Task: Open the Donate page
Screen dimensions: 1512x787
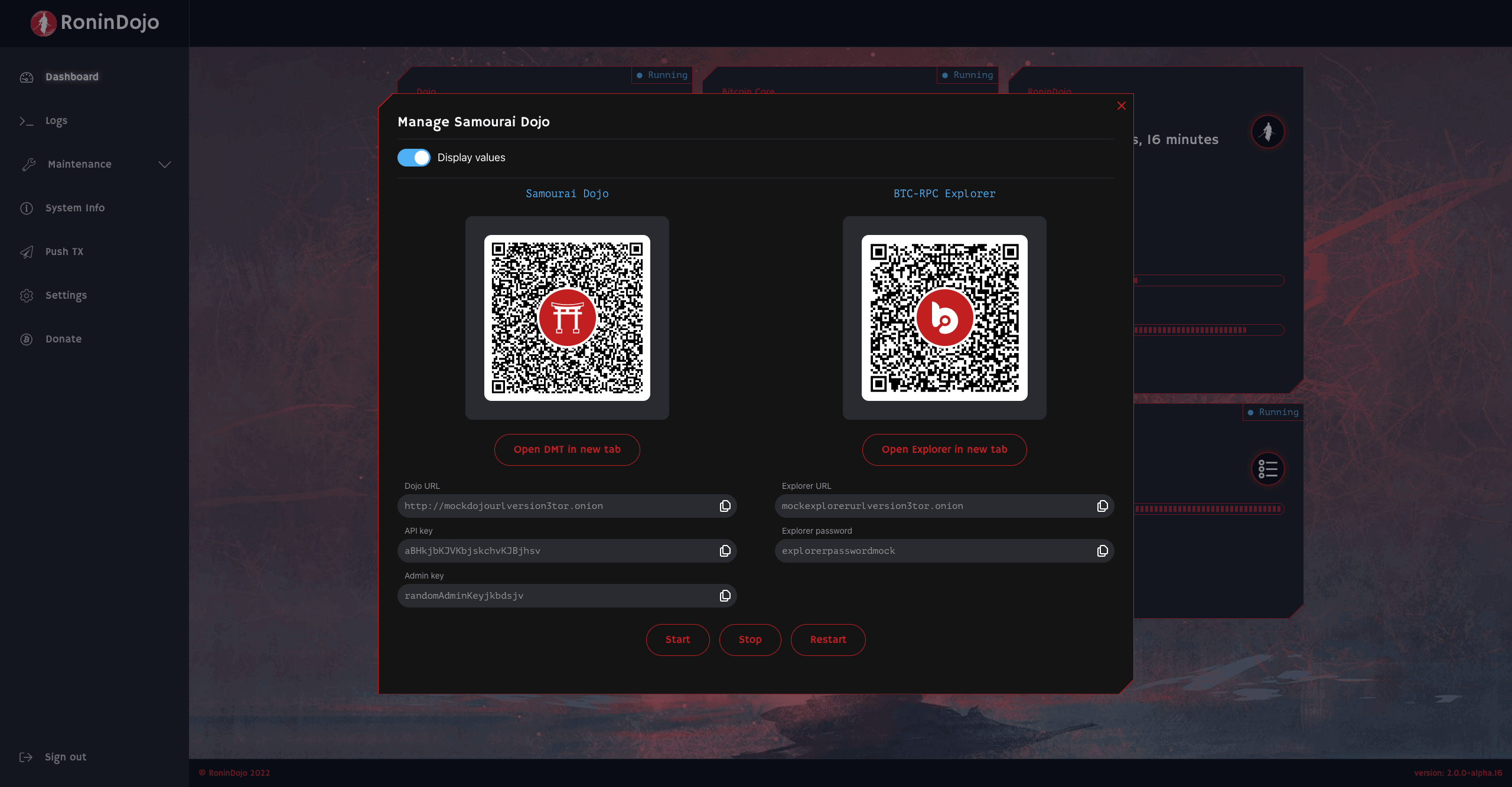Action: pyautogui.click(x=64, y=339)
